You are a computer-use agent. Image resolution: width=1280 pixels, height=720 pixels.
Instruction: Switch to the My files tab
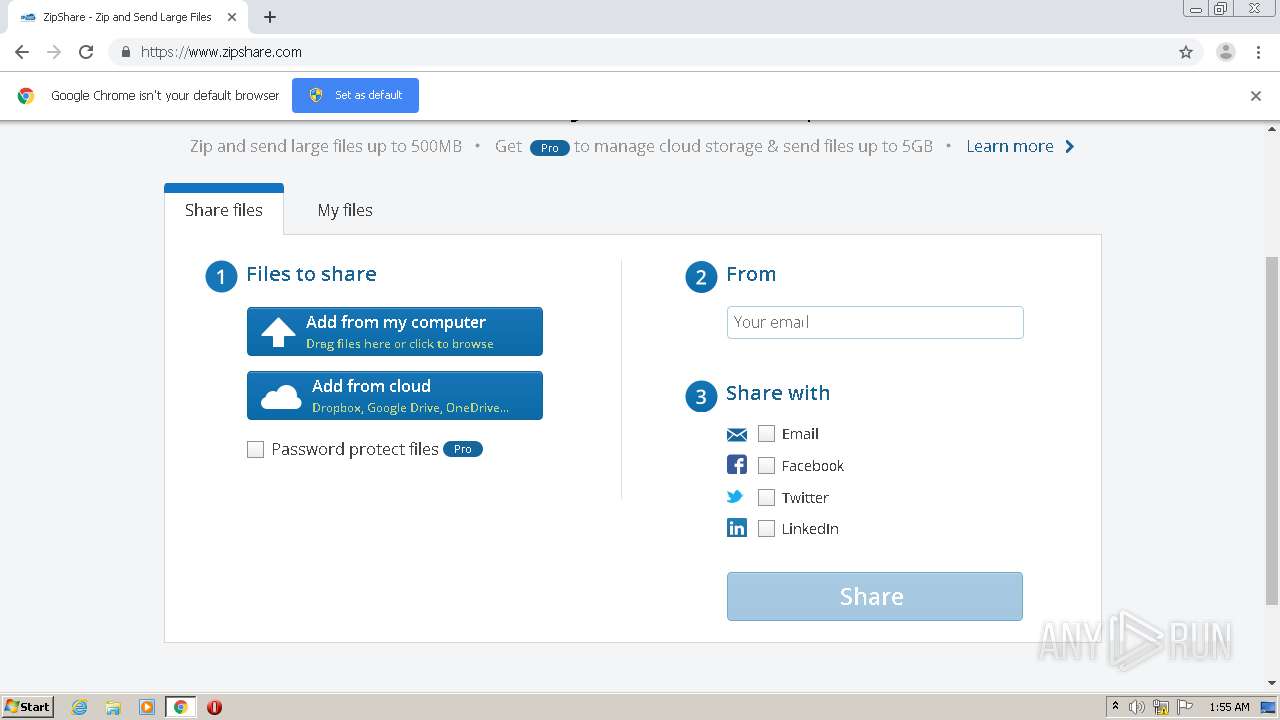pos(345,210)
